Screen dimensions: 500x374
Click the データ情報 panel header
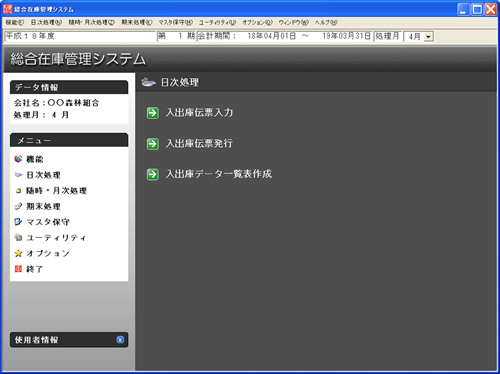pos(69,87)
